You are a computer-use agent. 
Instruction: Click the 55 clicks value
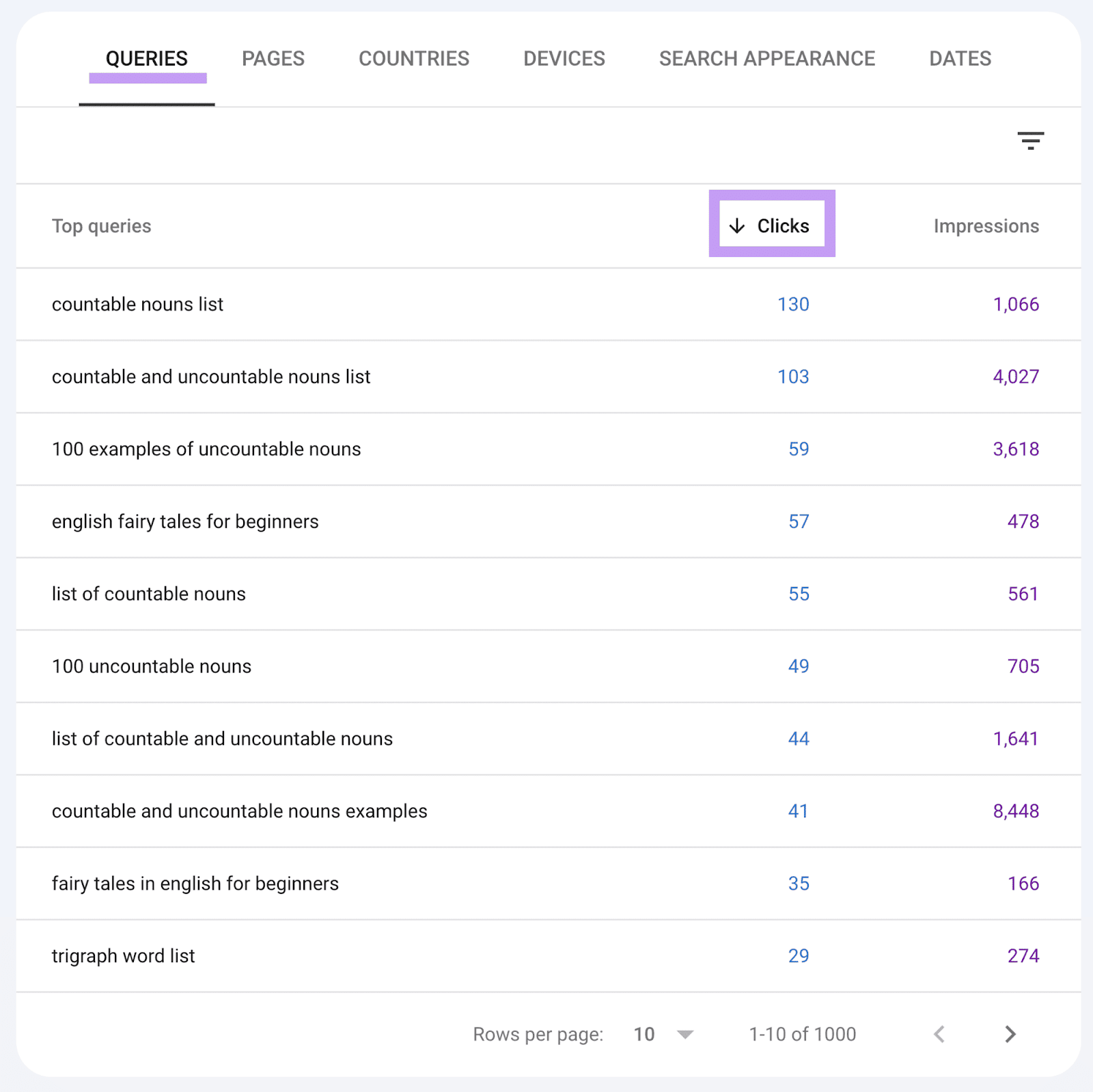[x=799, y=594]
